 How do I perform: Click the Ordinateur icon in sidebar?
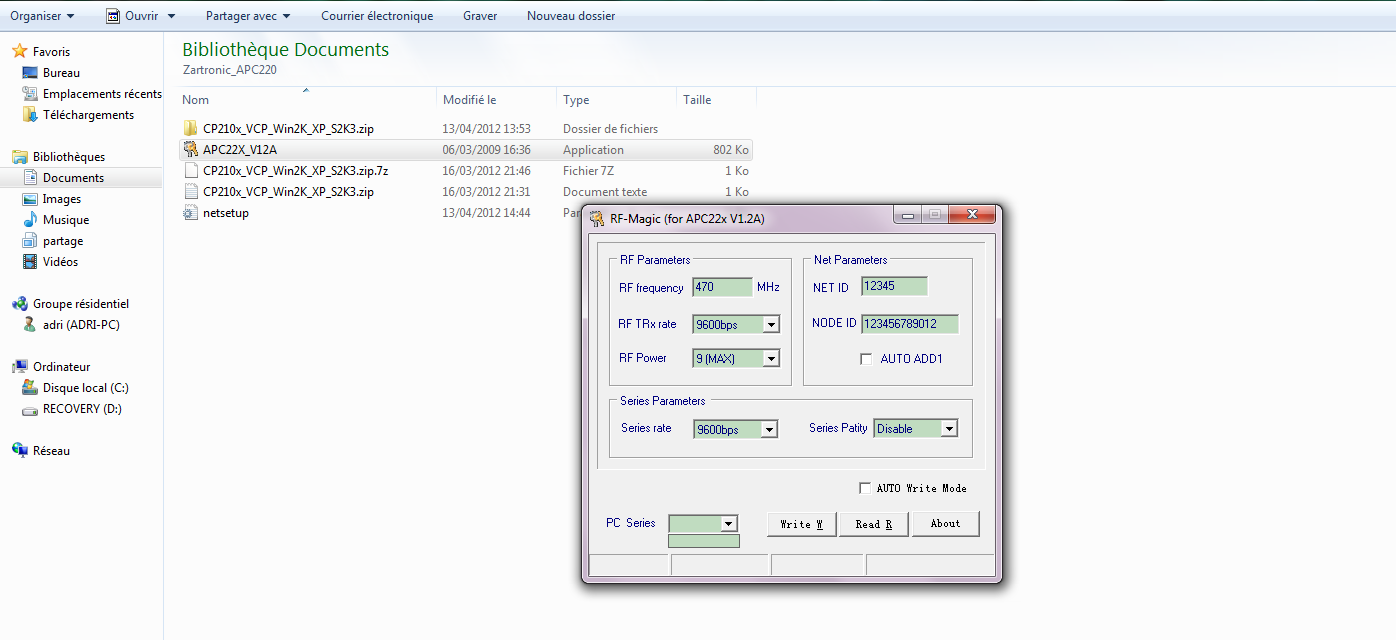(20, 366)
